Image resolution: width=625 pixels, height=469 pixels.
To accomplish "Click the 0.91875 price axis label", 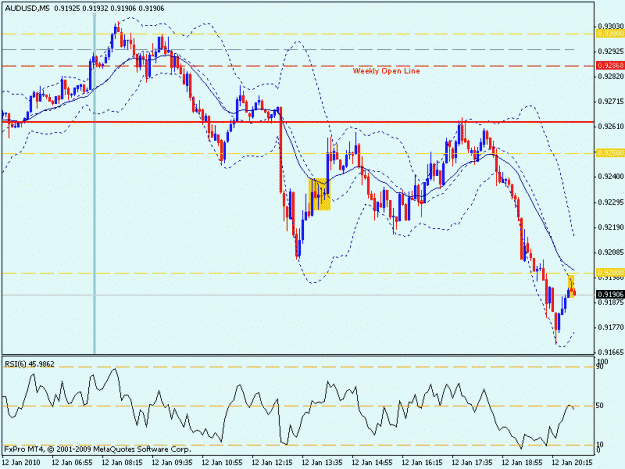I will [611, 302].
